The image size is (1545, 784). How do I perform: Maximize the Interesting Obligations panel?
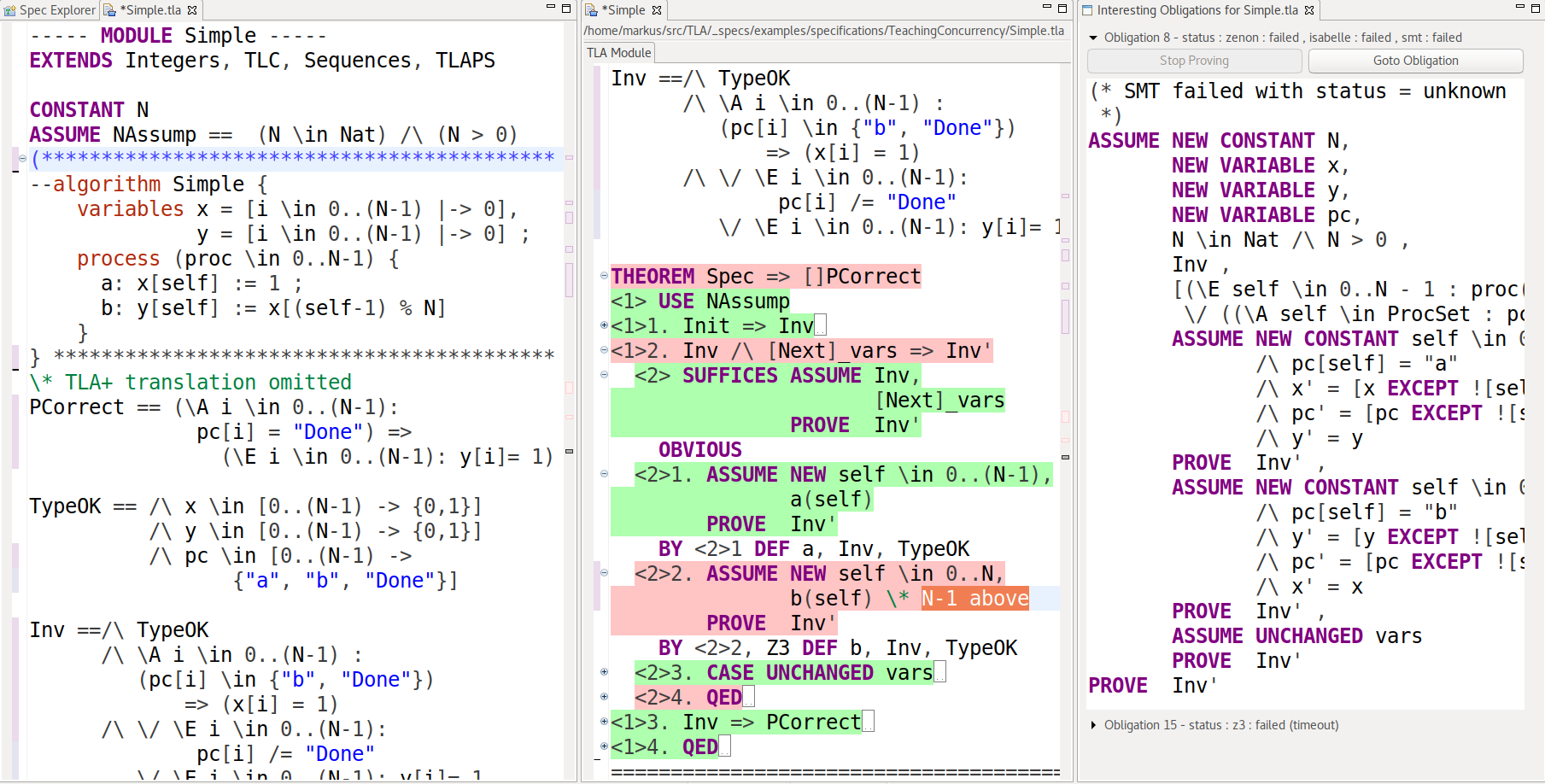coord(1536,8)
